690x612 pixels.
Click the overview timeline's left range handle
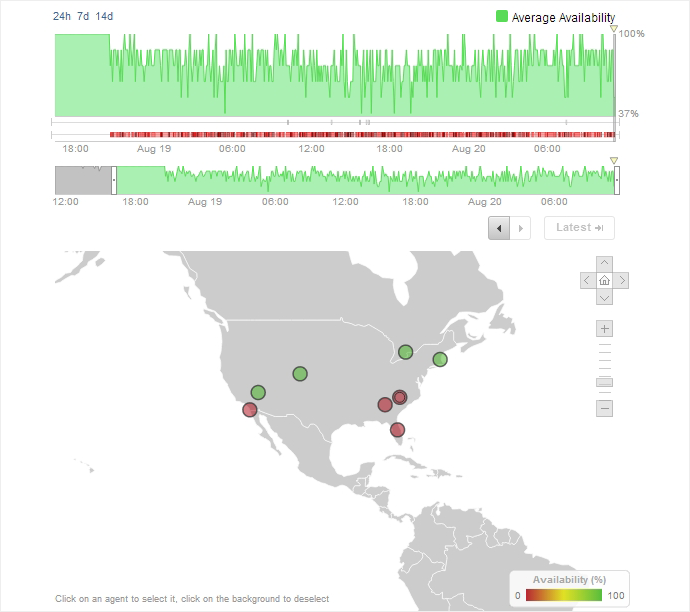pos(114,181)
